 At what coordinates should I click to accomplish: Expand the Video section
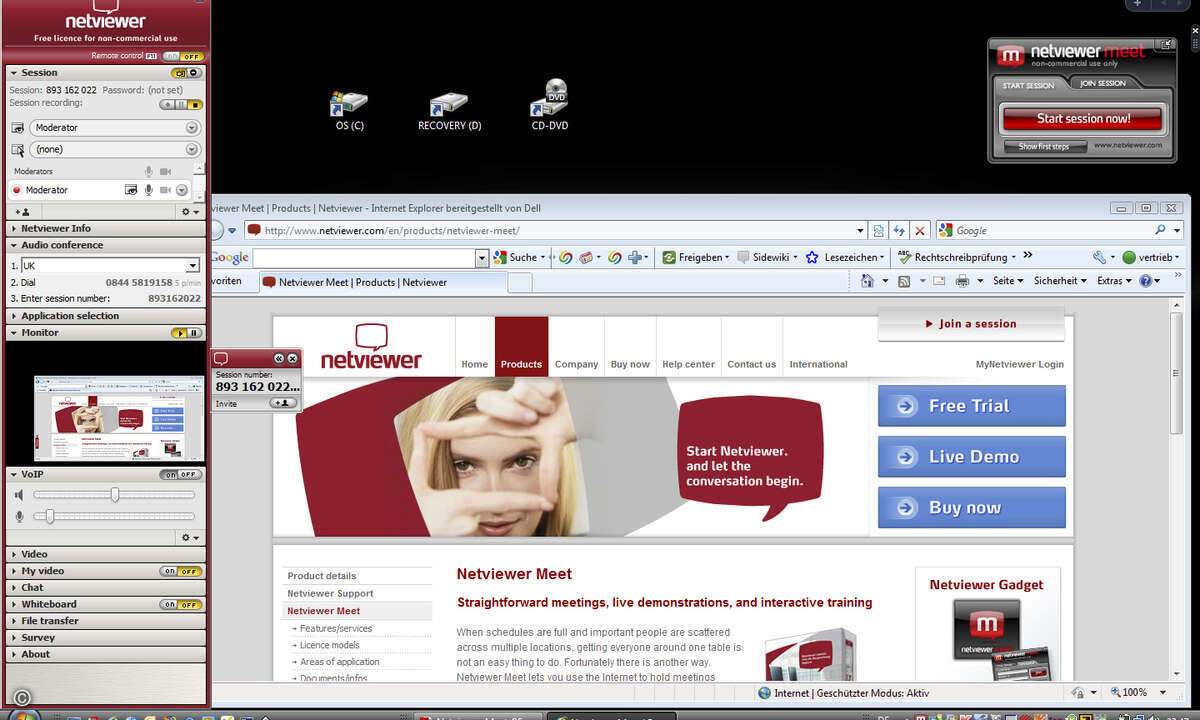click(x=106, y=554)
